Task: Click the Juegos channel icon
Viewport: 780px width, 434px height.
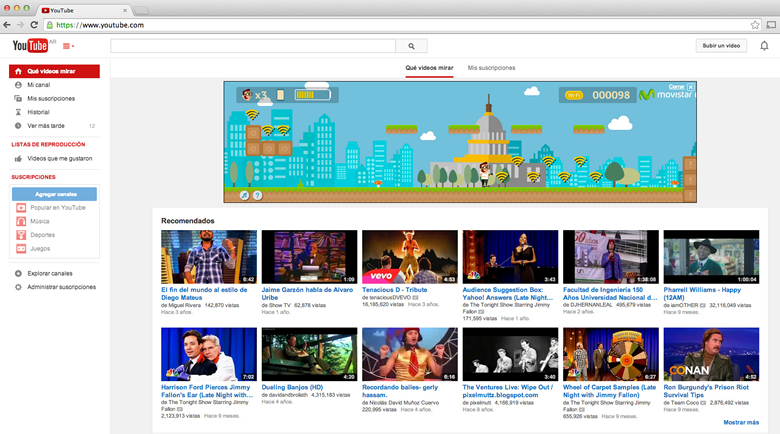Action: (x=21, y=249)
